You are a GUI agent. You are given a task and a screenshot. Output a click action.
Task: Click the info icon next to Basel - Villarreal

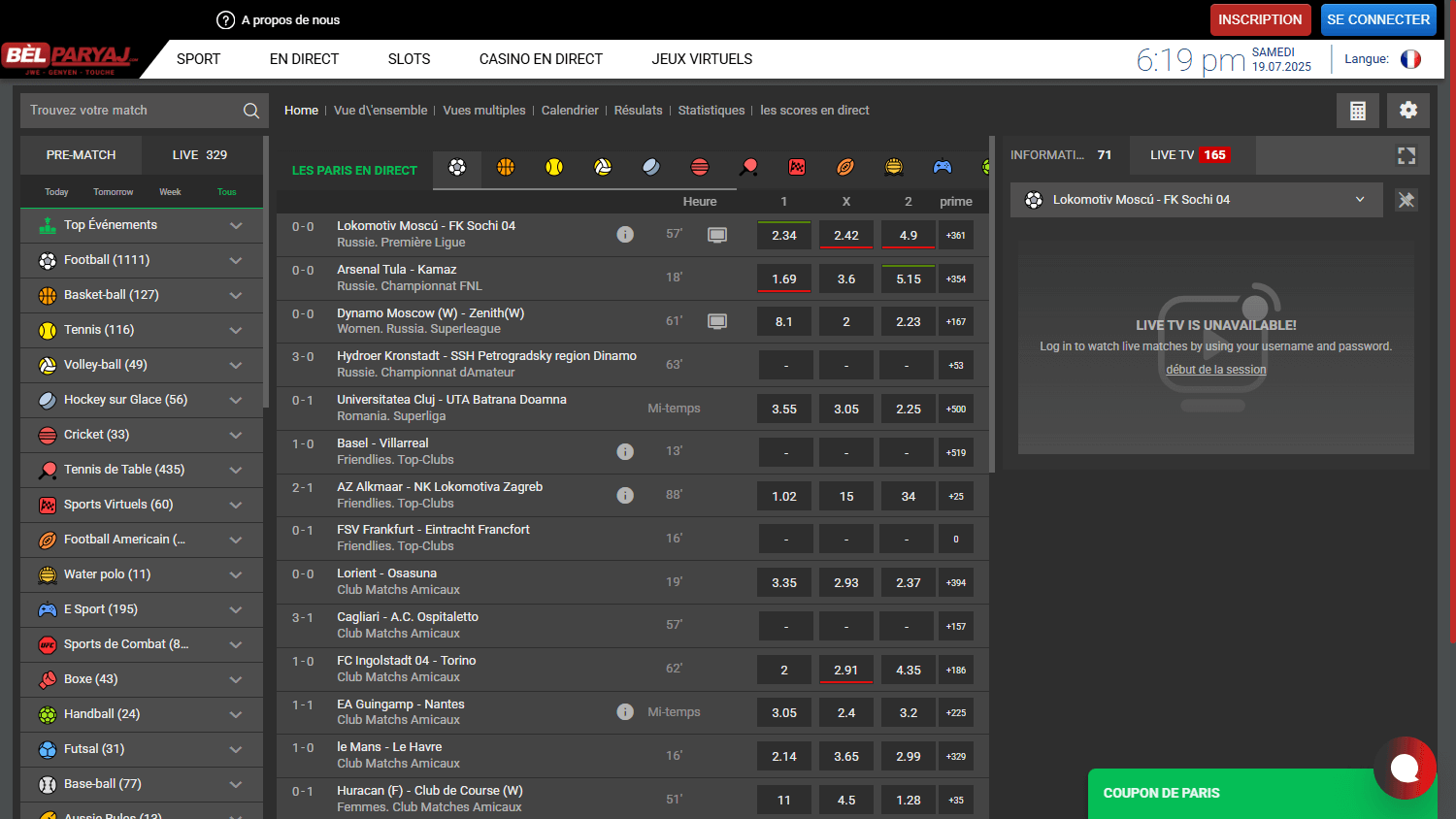625,451
